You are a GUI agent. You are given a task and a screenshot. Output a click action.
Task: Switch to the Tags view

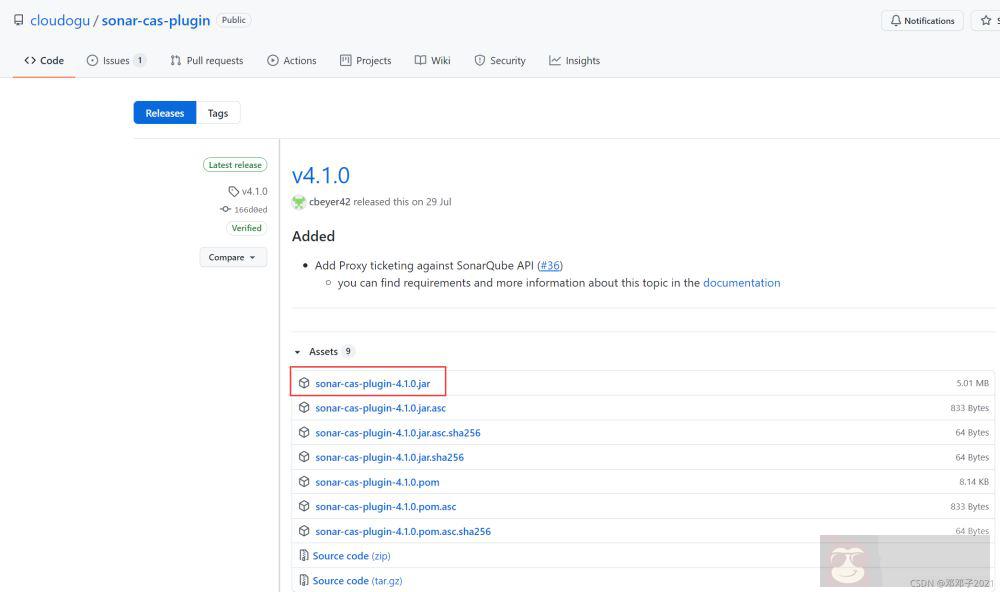click(x=218, y=114)
